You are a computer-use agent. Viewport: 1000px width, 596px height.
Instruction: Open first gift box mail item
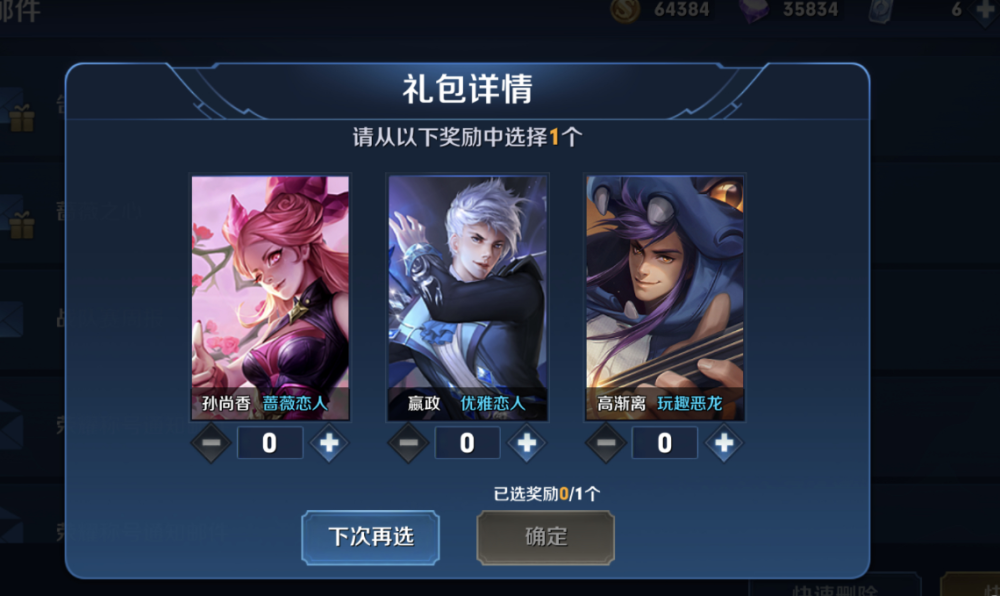pos(22,119)
